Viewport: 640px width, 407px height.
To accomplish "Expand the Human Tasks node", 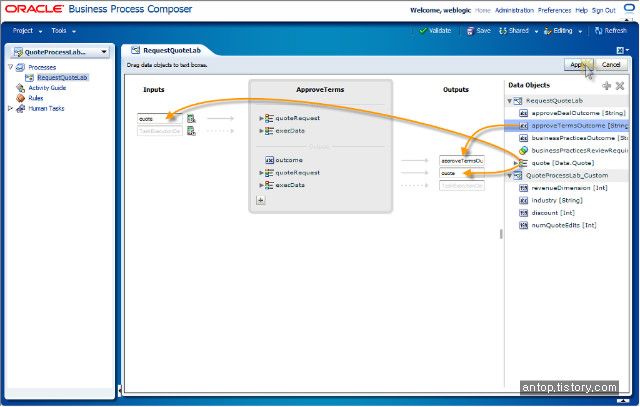I will click(x=11, y=108).
